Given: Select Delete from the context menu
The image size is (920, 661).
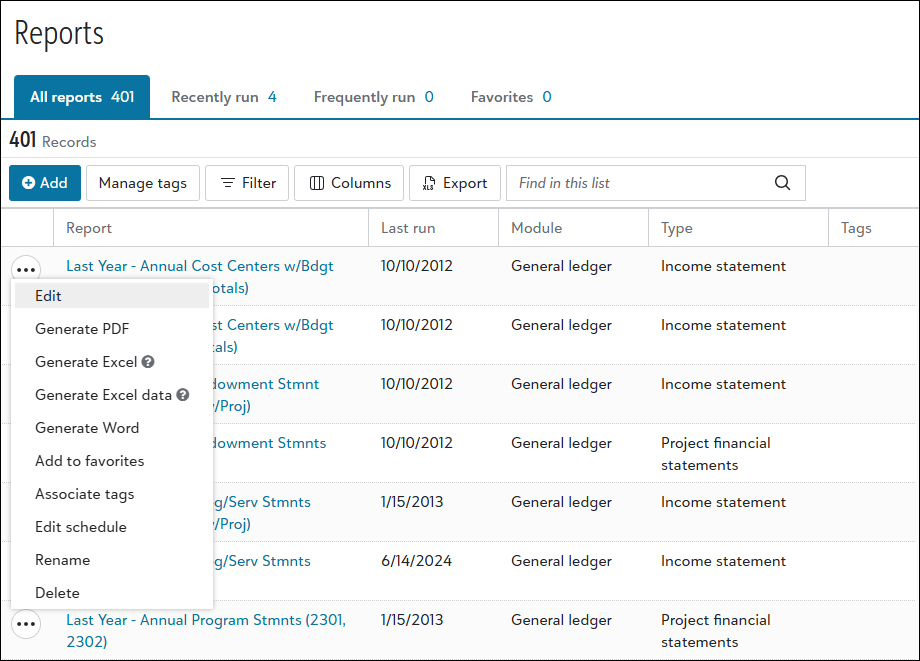Looking at the screenshot, I should [x=57, y=593].
